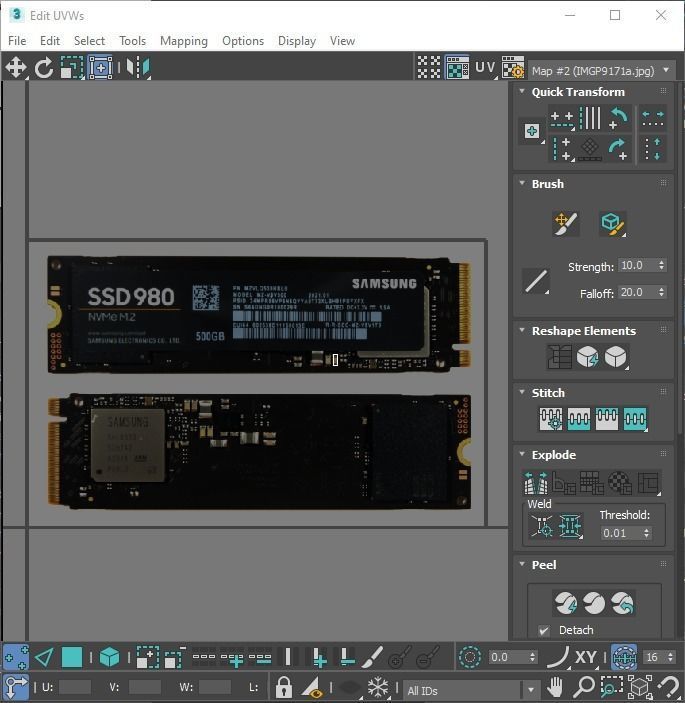Open the Tools menu
The image size is (685, 703).
[x=132, y=41]
